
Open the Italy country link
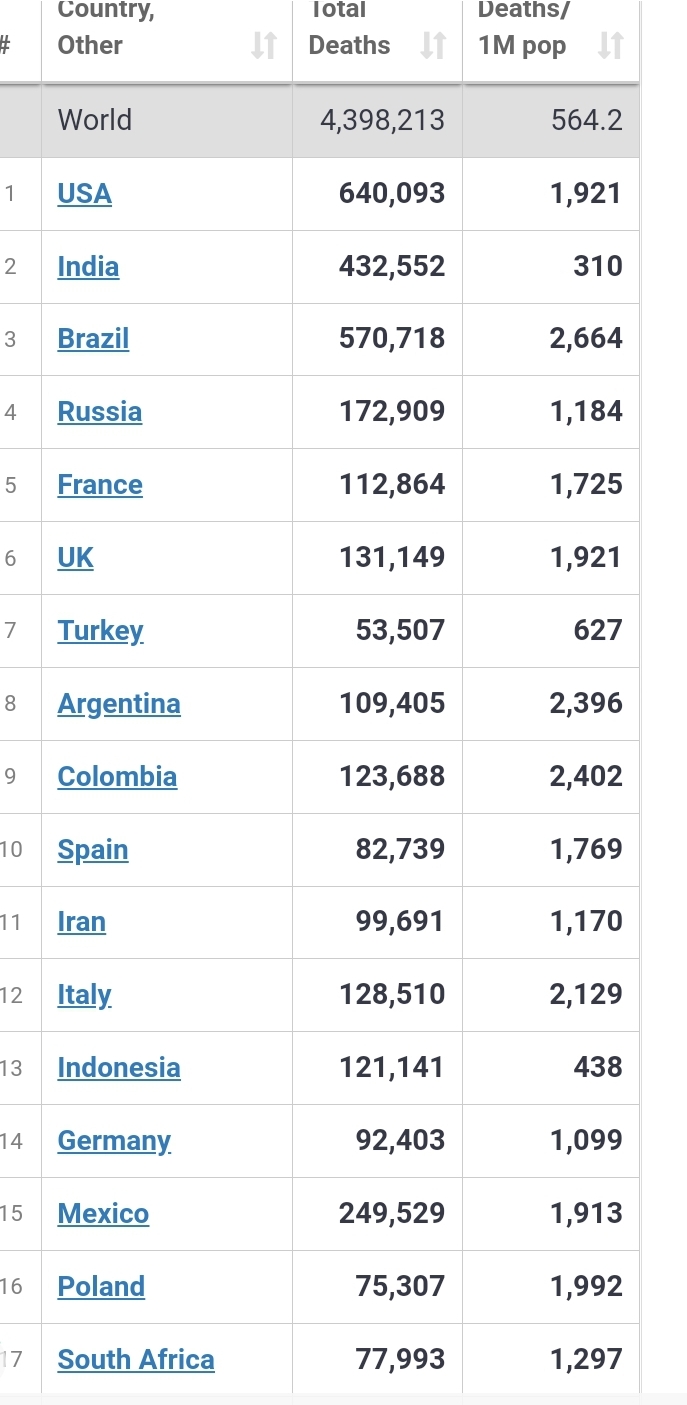[85, 995]
